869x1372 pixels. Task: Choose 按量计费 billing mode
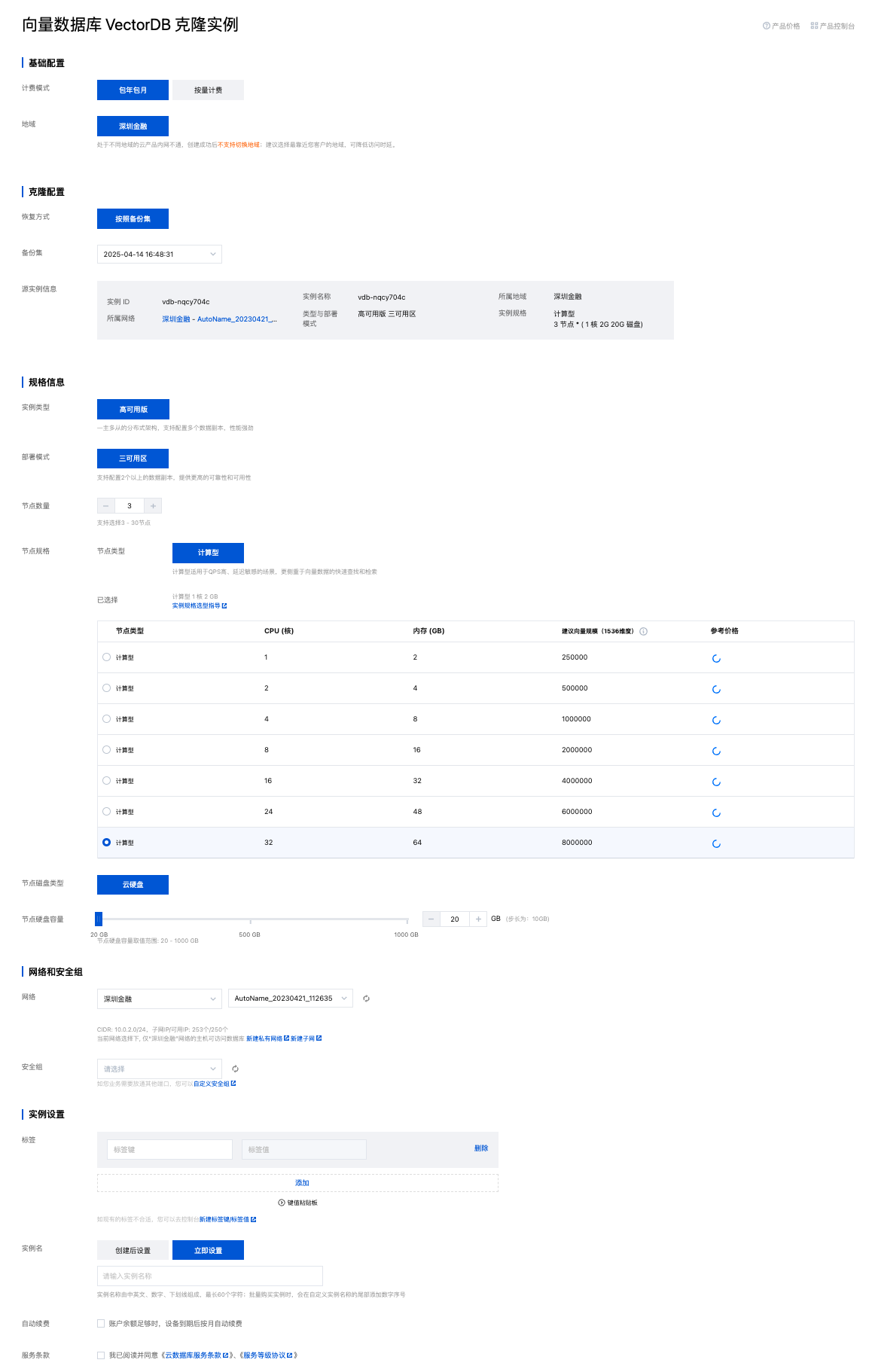[208, 90]
